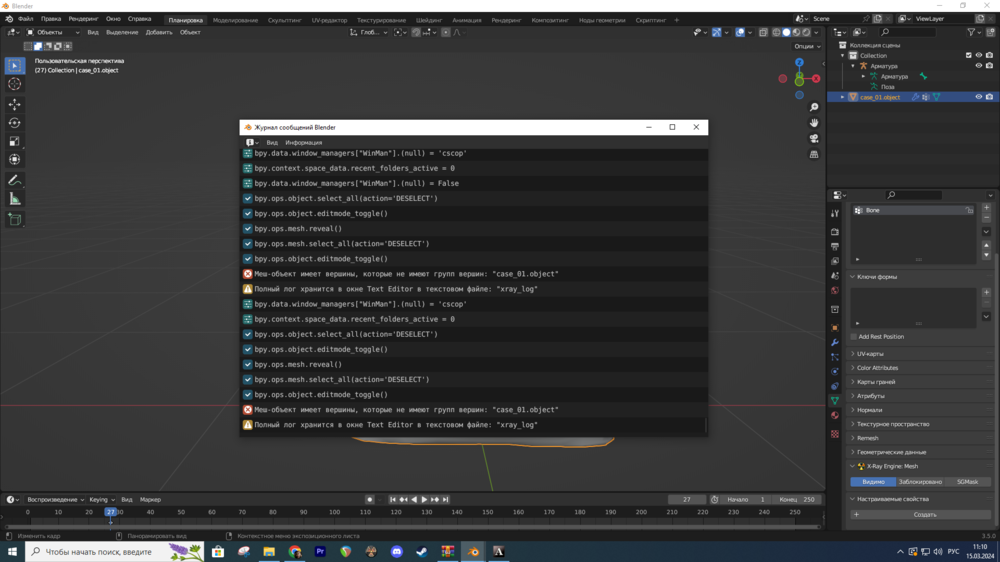The image size is (1000, 562).
Task: Click the Создать custom property button
Action: click(924, 515)
